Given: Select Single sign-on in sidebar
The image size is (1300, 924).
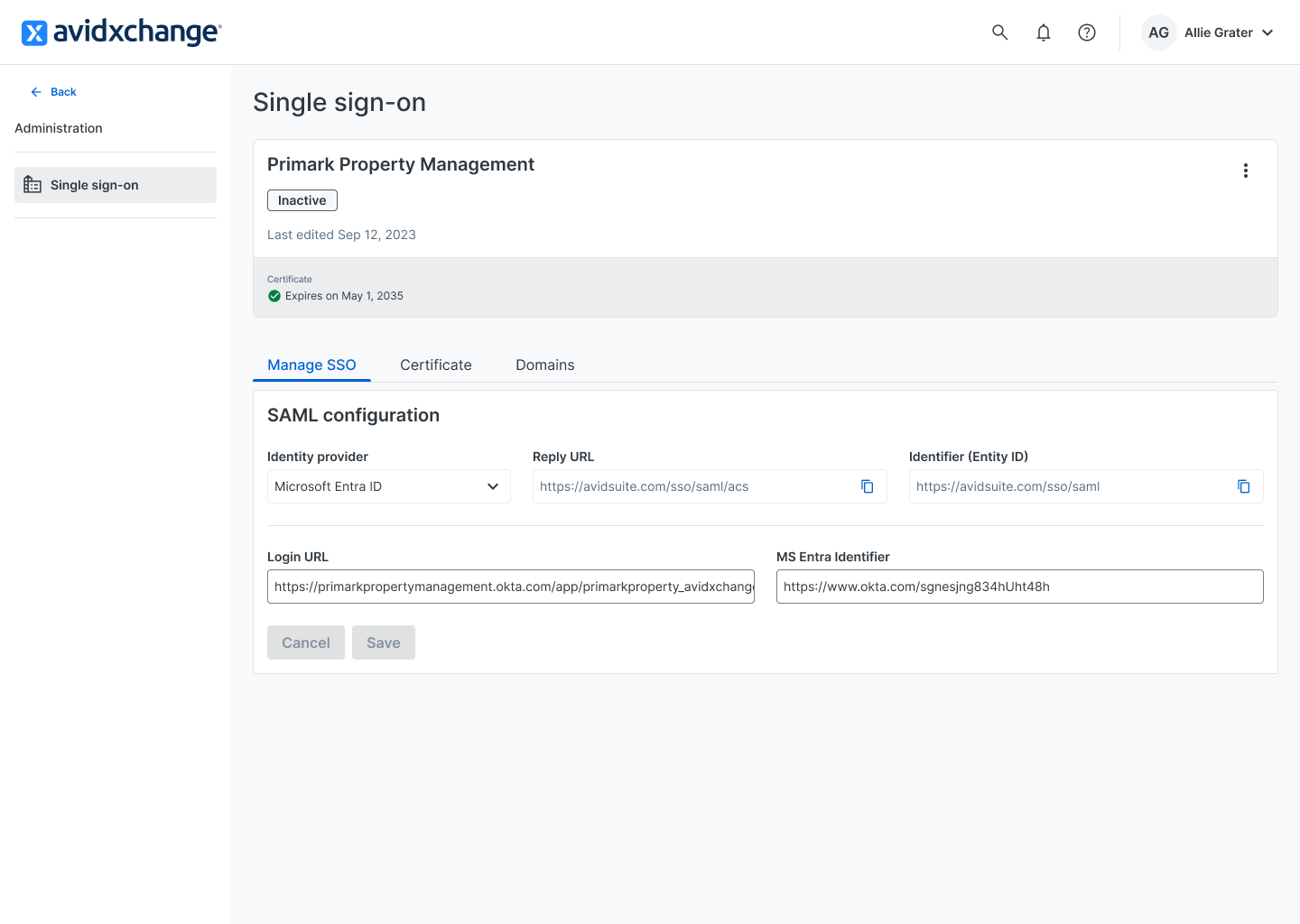Looking at the screenshot, I should pos(116,185).
